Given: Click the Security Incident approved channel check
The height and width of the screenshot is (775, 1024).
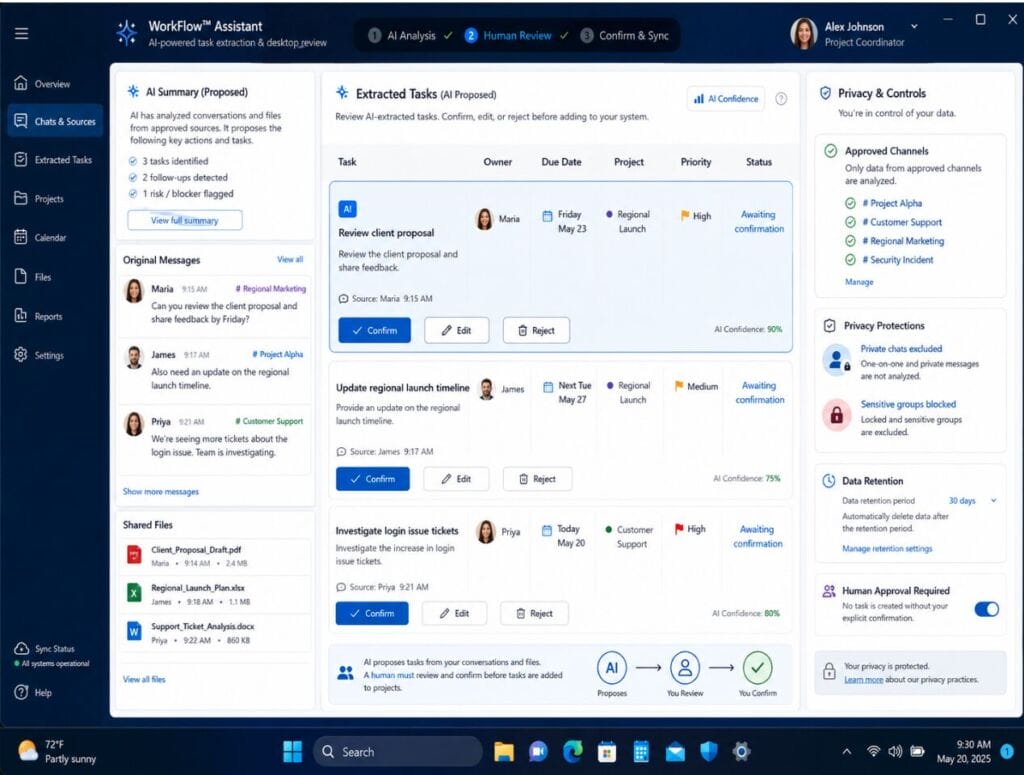Looking at the screenshot, I should click(850, 260).
